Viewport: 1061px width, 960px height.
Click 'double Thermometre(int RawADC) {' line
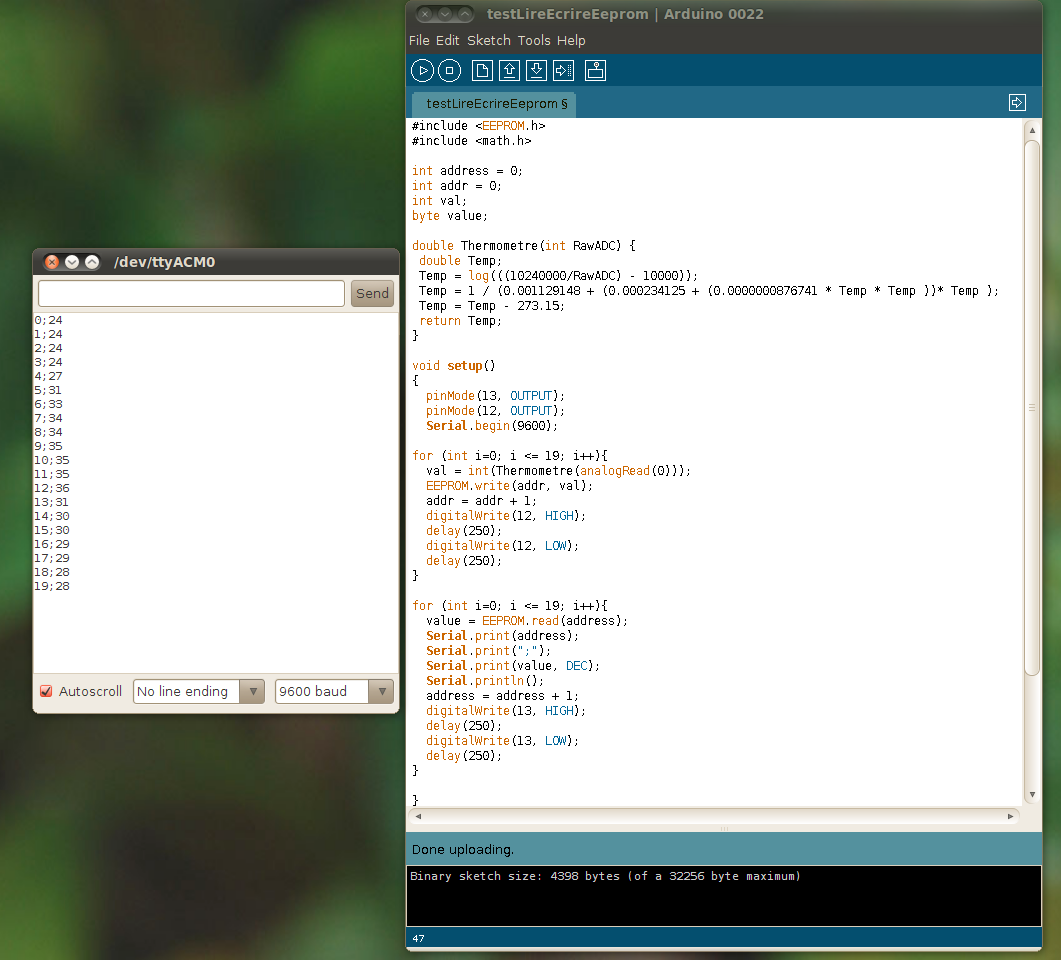tap(524, 246)
